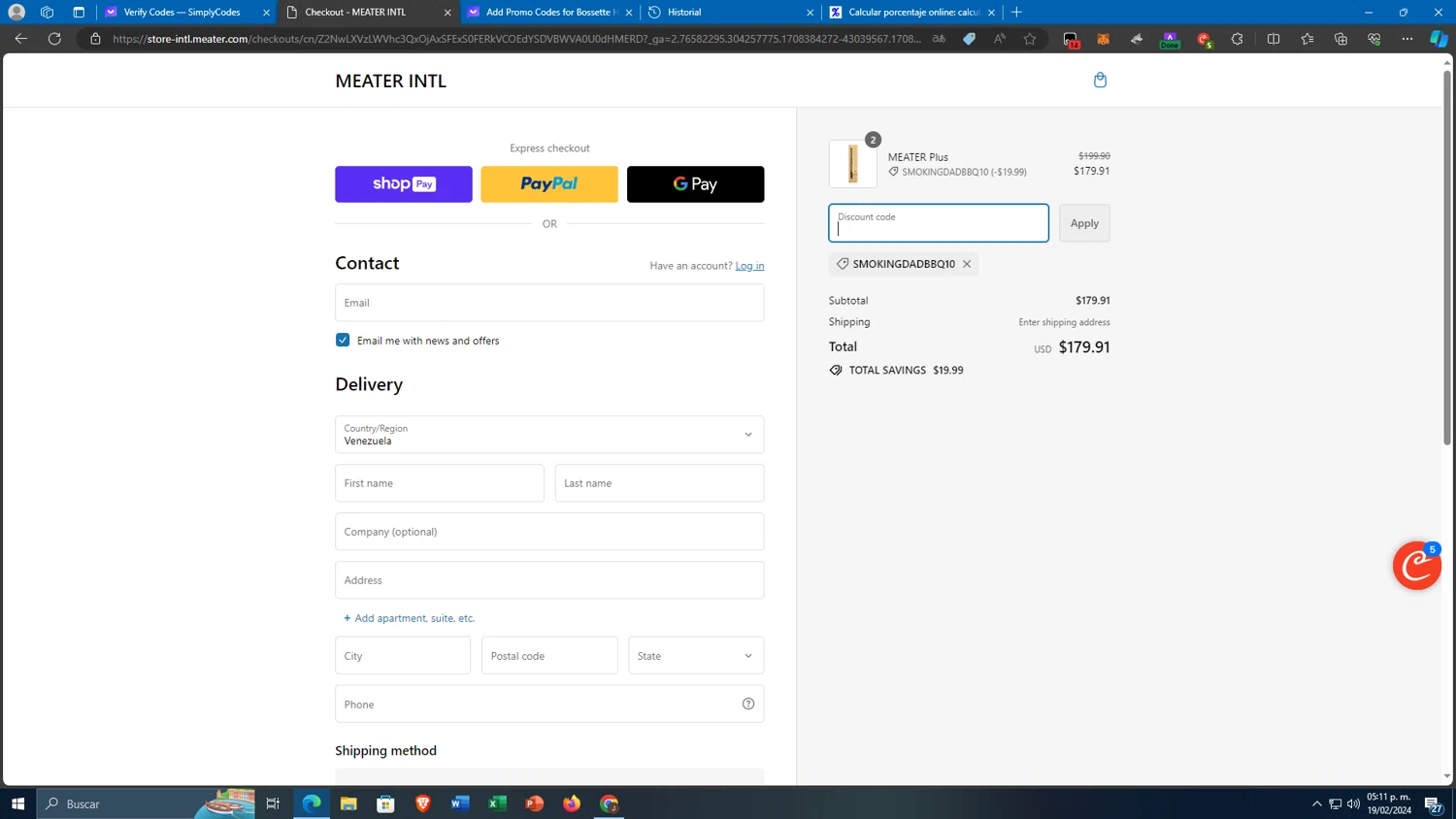Open the purple extension with Done badge

[x=1170, y=39]
